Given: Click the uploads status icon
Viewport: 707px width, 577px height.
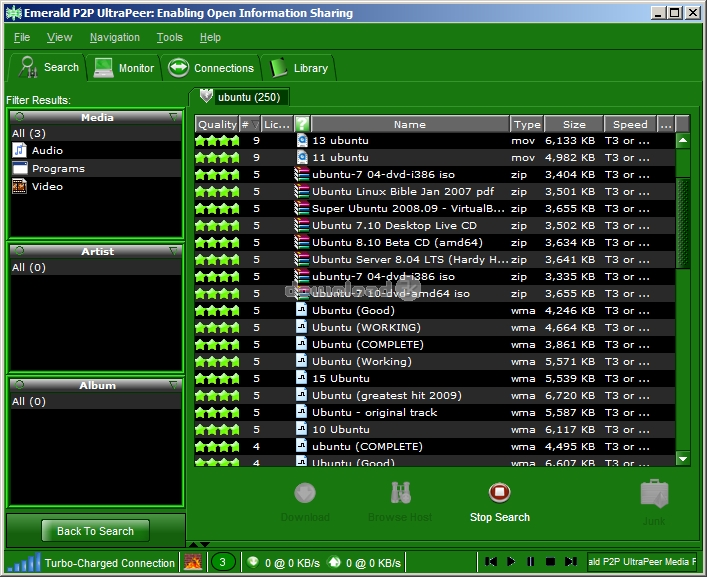Looking at the screenshot, I should point(335,562).
